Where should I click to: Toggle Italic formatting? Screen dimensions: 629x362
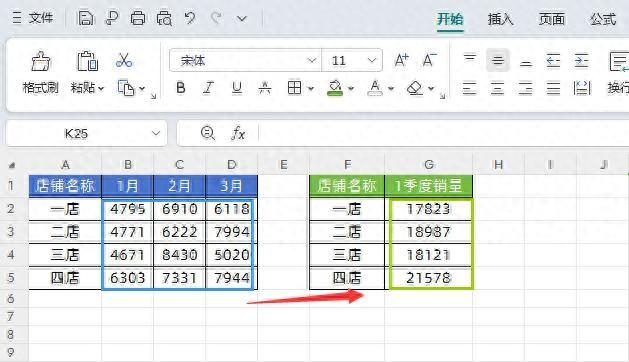point(208,87)
